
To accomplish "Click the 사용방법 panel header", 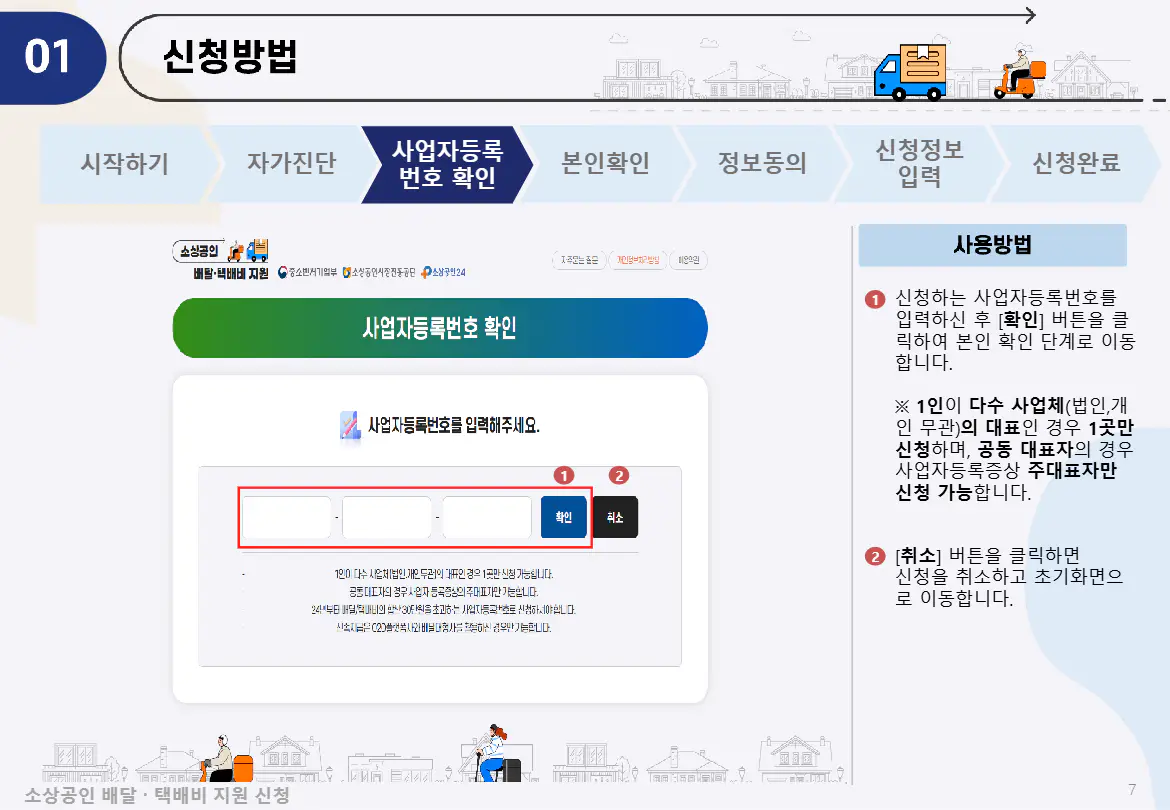I will tap(992, 245).
